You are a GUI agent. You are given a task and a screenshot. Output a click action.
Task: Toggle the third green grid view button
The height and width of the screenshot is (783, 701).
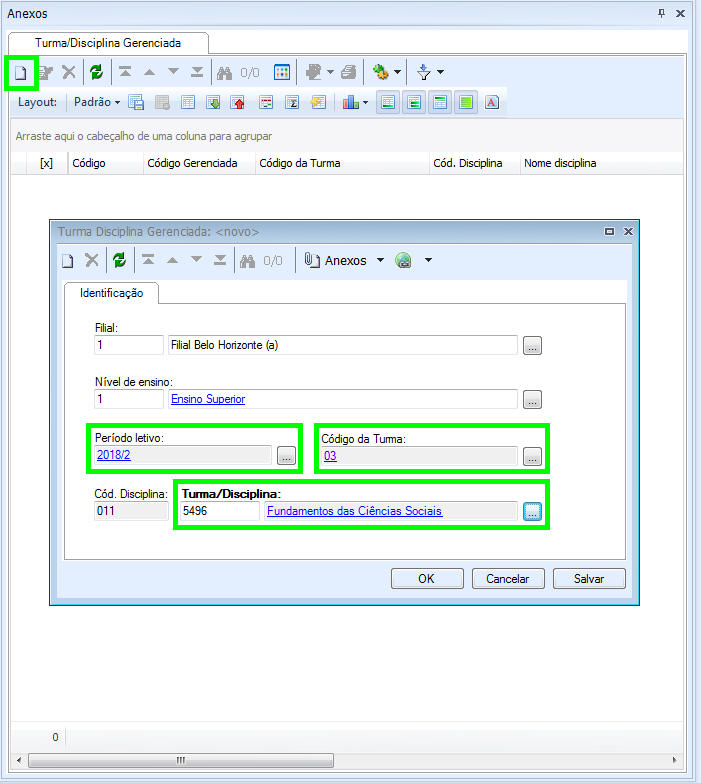pyautogui.click(x=440, y=102)
